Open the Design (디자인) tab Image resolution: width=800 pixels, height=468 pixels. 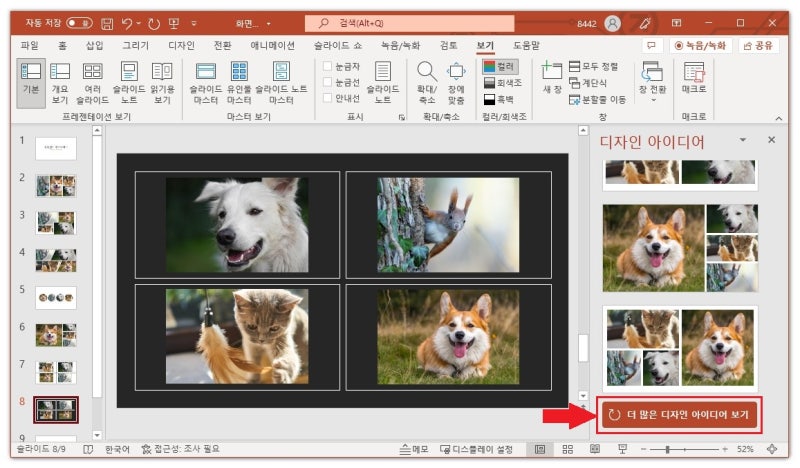point(182,45)
